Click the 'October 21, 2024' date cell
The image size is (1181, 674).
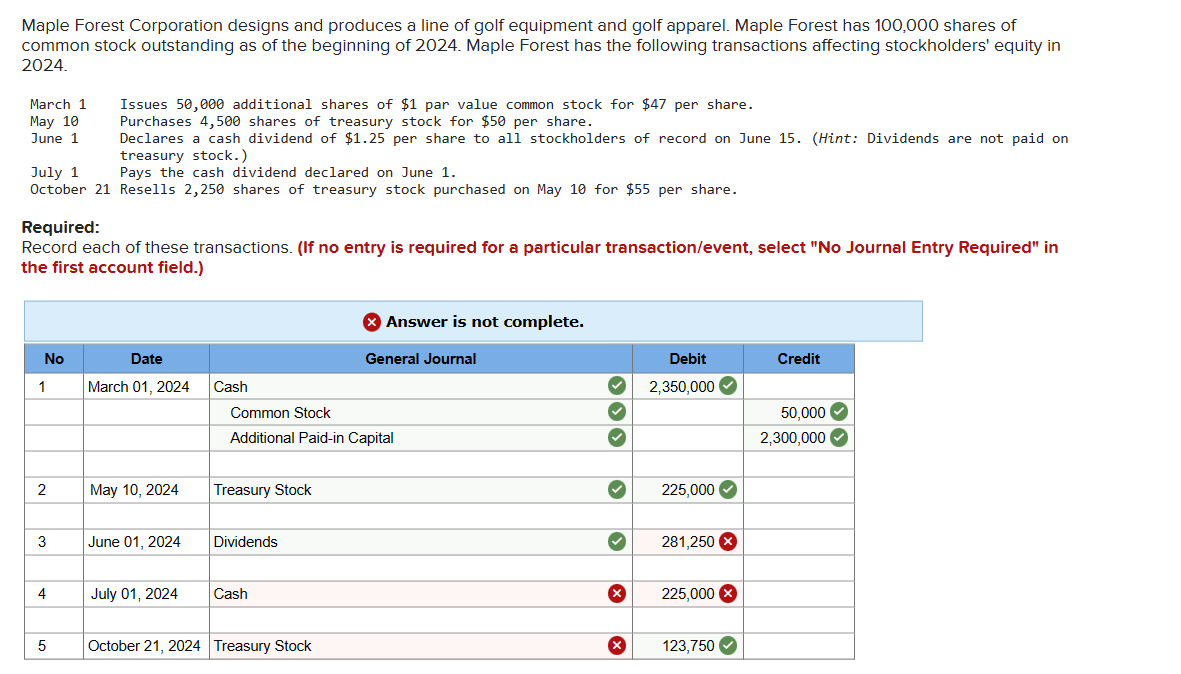point(146,645)
